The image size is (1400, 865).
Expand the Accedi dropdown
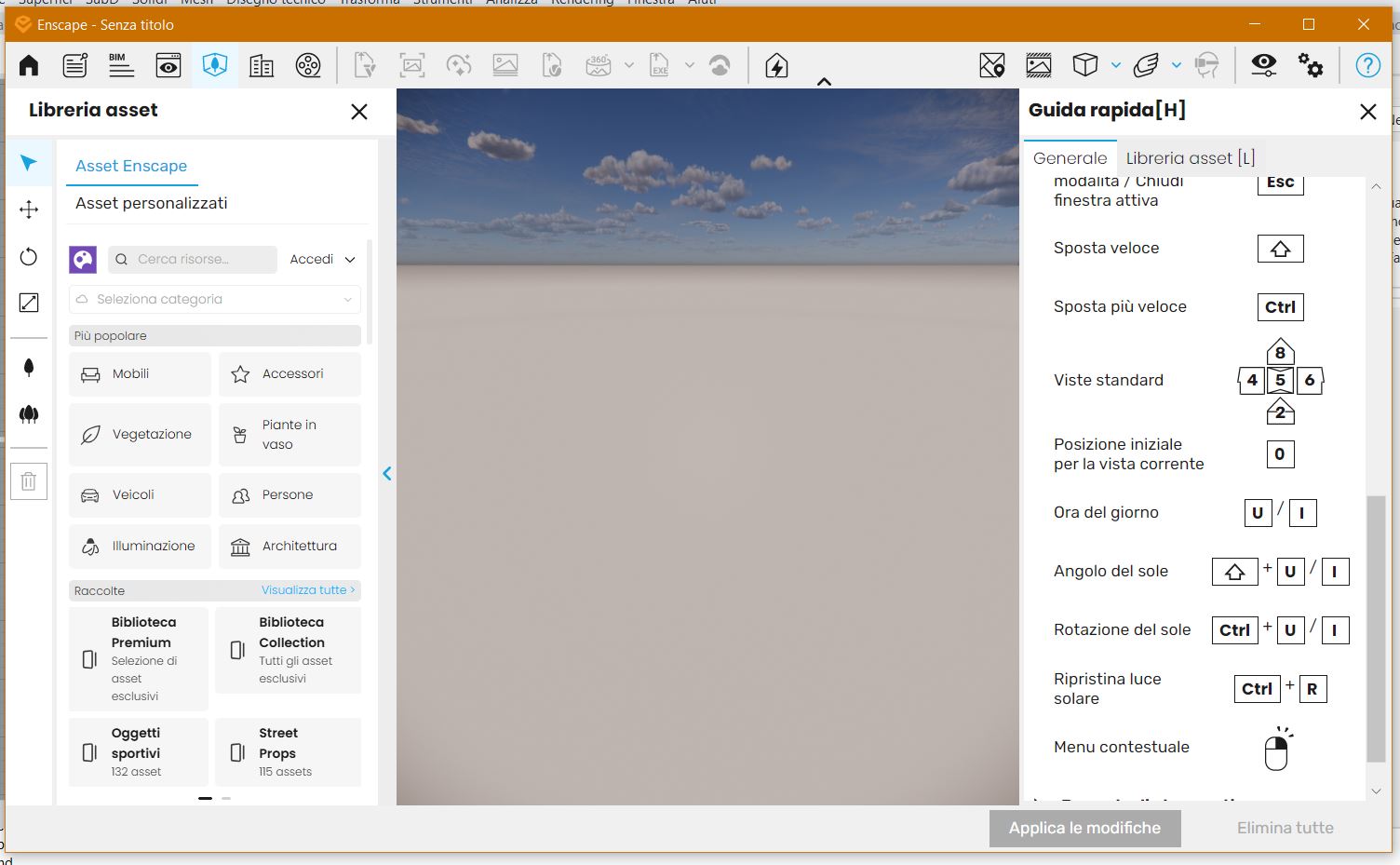322,260
